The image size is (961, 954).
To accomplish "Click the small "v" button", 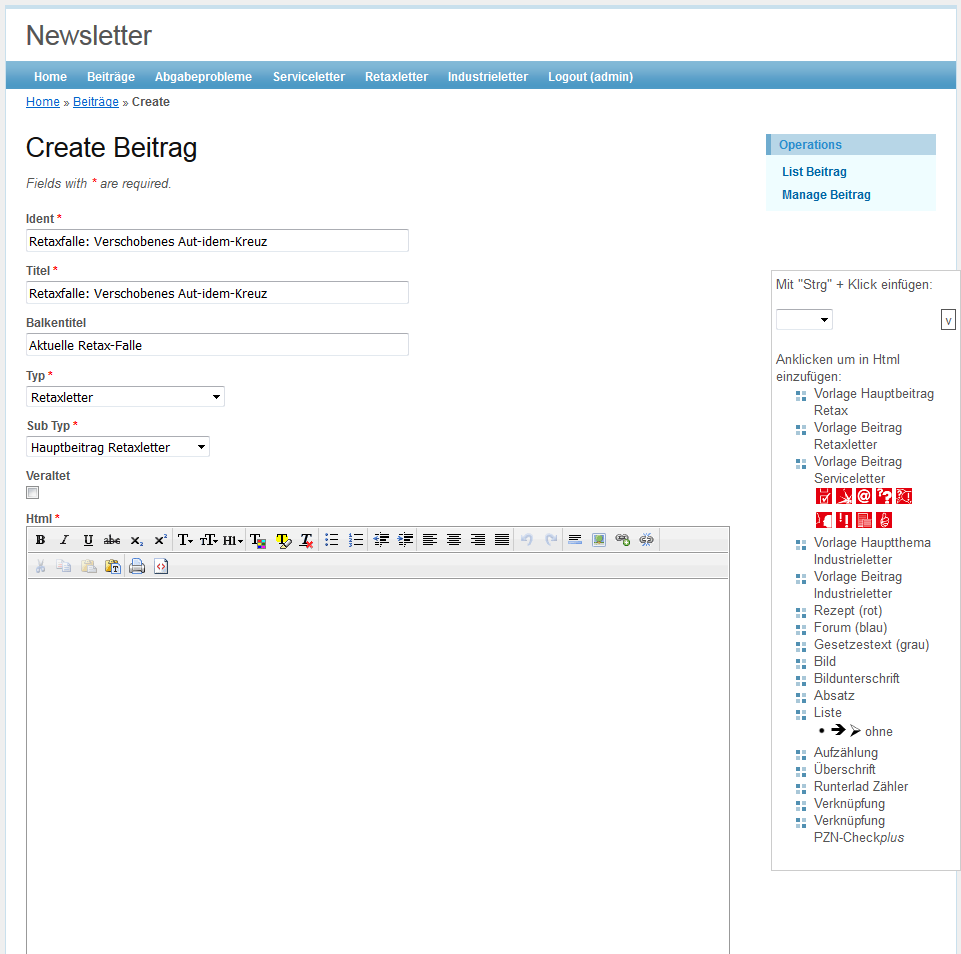I will click(948, 320).
